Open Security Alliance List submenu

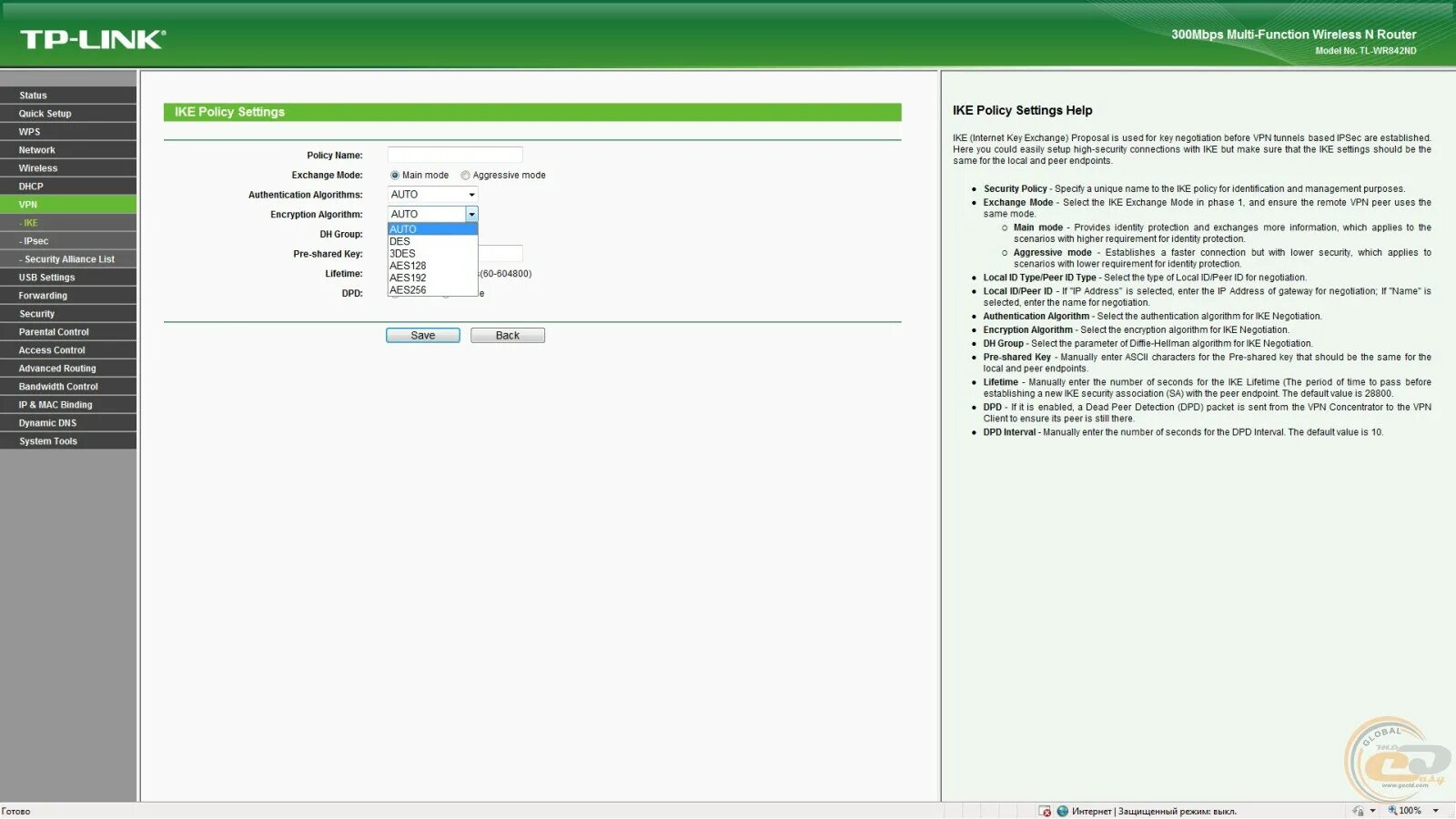coord(68,259)
